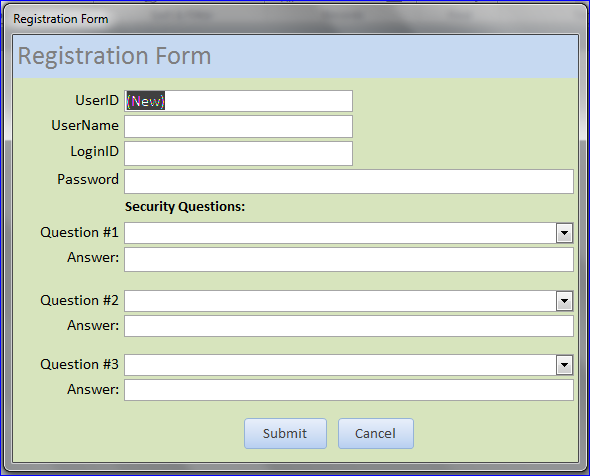Click the Security Questions heading label
Screen dimensions: 590x476
click(185, 207)
